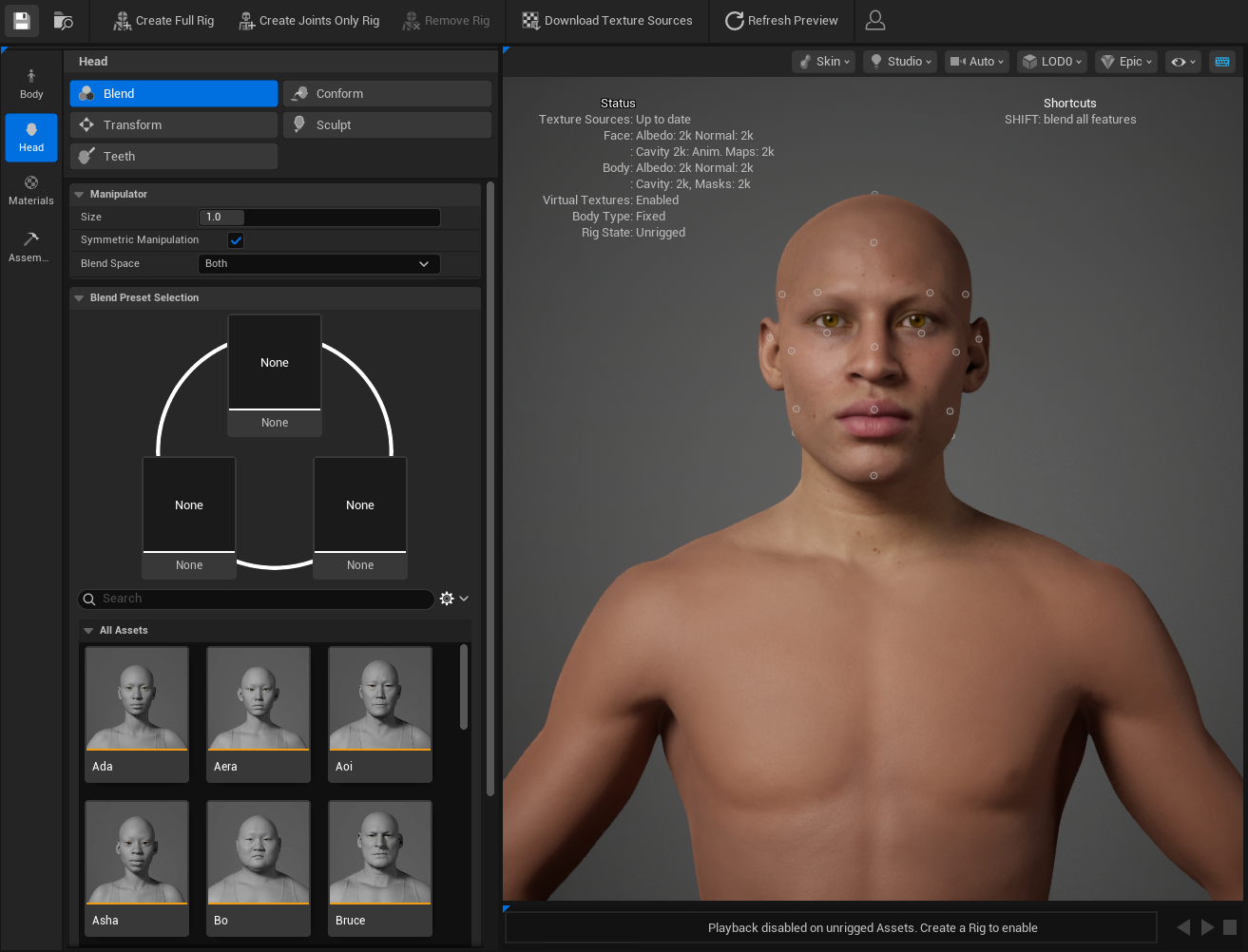This screenshot has width=1248, height=952.
Task: Click Create Full Rig
Action: (163, 20)
